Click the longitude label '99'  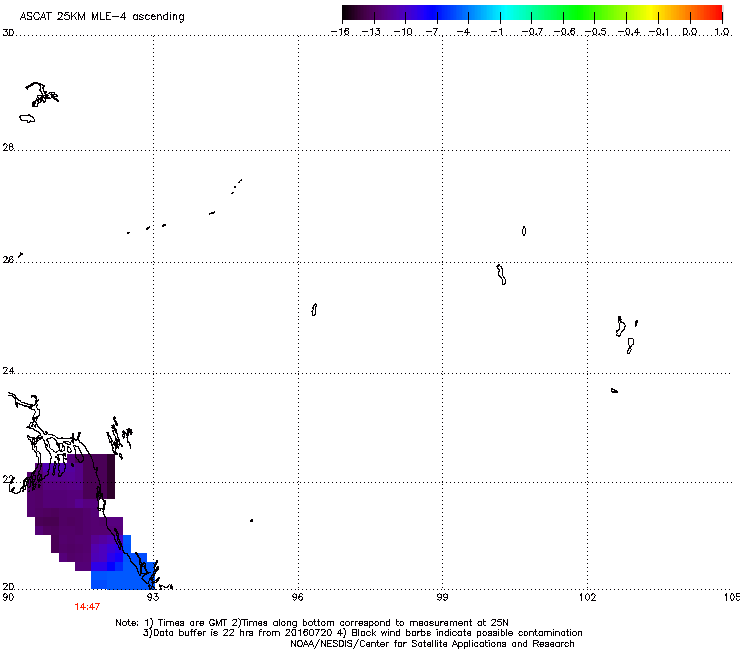(442, 597)
